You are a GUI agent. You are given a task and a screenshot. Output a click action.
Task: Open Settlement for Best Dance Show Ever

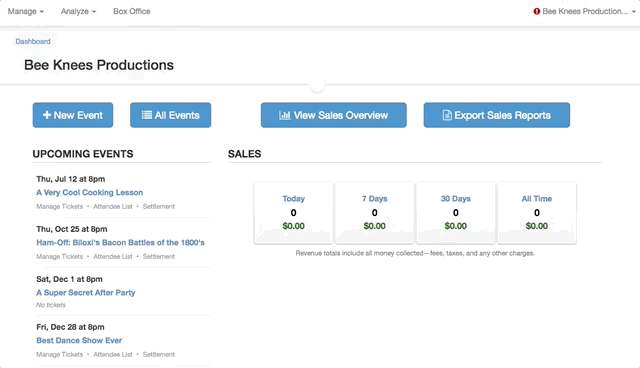click(159, 355)
